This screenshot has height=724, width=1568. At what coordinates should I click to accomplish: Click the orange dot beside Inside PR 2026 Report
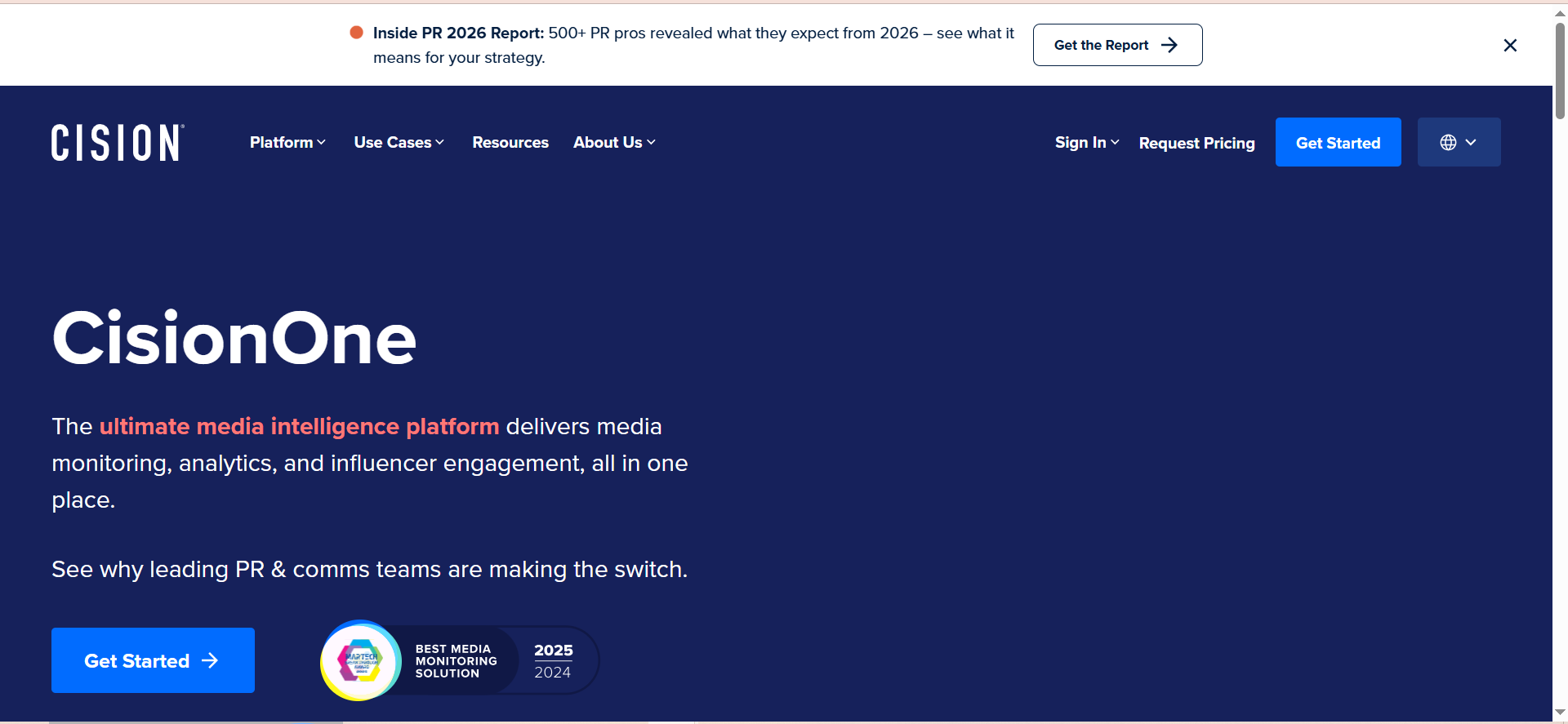[x=356, y=33]
